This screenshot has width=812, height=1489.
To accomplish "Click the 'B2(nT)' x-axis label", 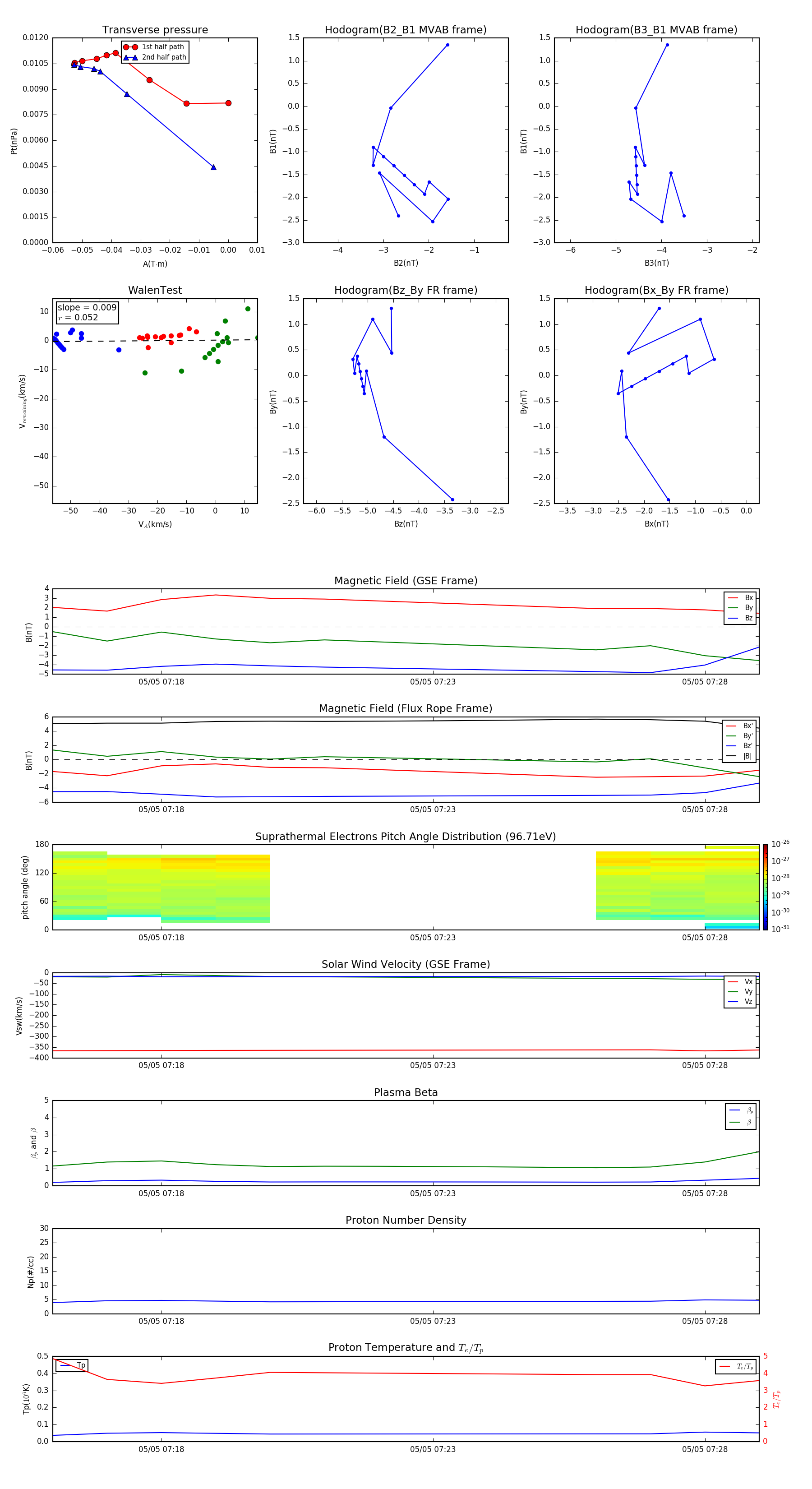I will [x=406, y=263].
